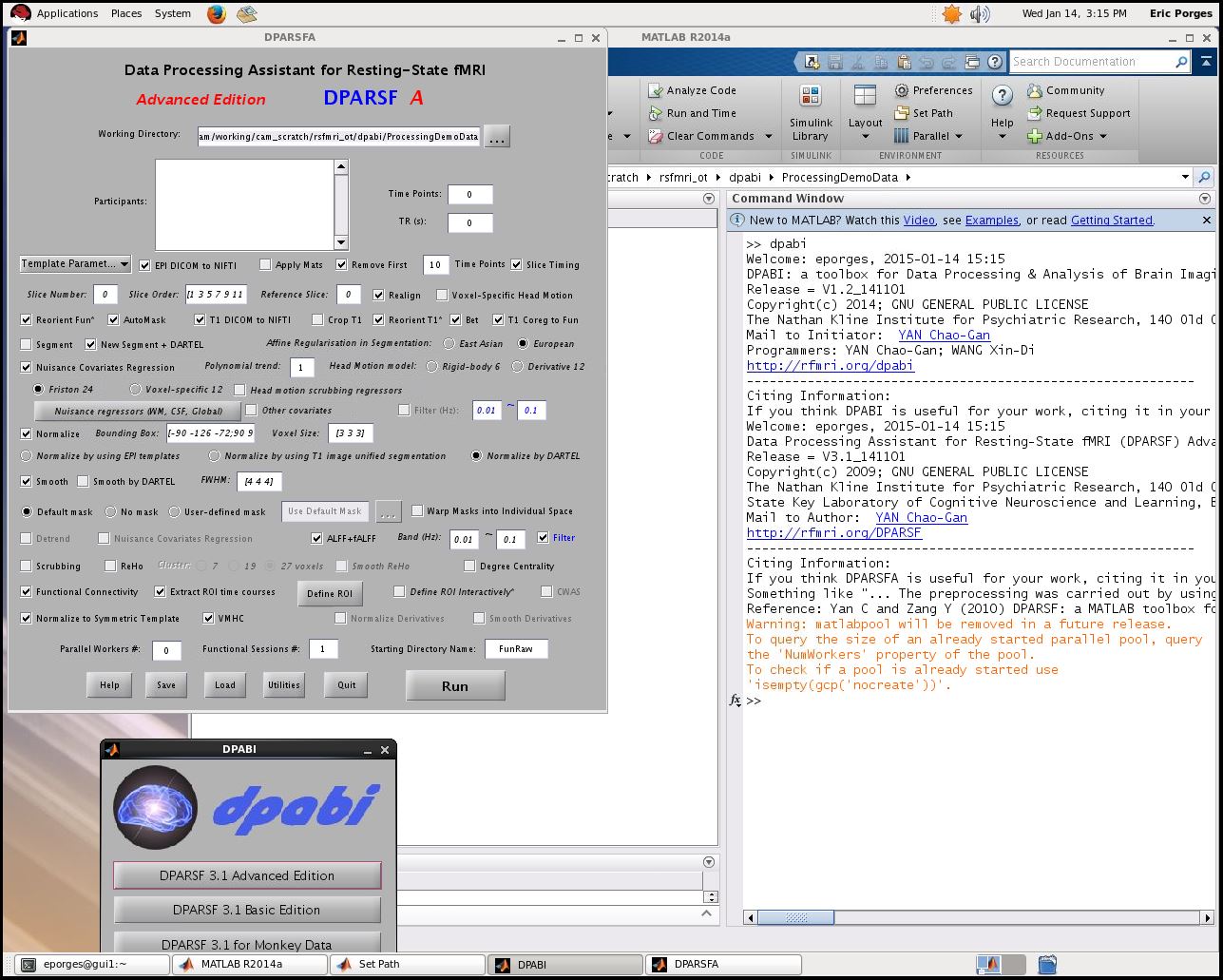Click the save icon in MATLAB quick access toolbar
The image size is (1223, 980).
point(834,62)
